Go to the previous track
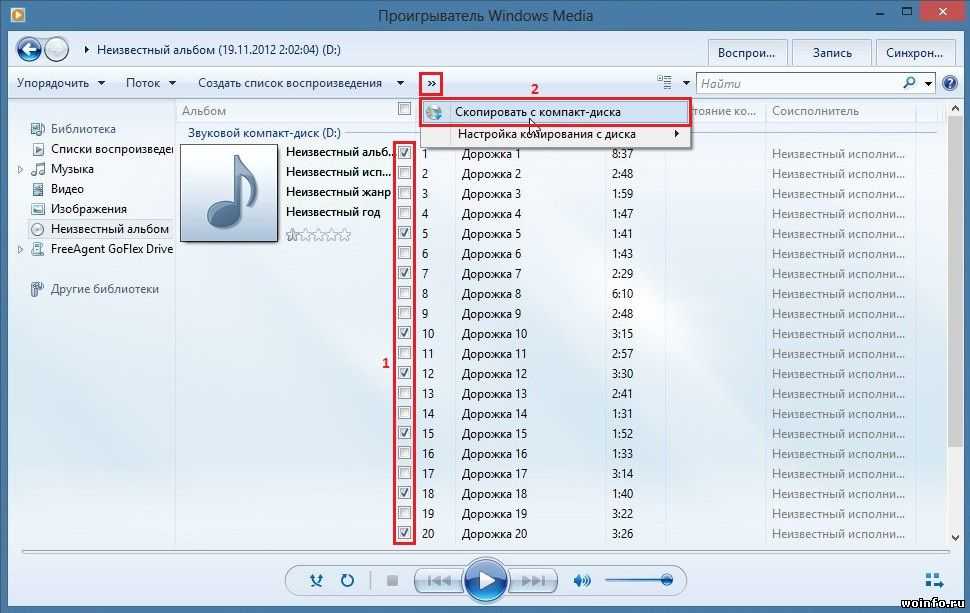970x613 pixels. pyautogui.click(x=439, y=581)
